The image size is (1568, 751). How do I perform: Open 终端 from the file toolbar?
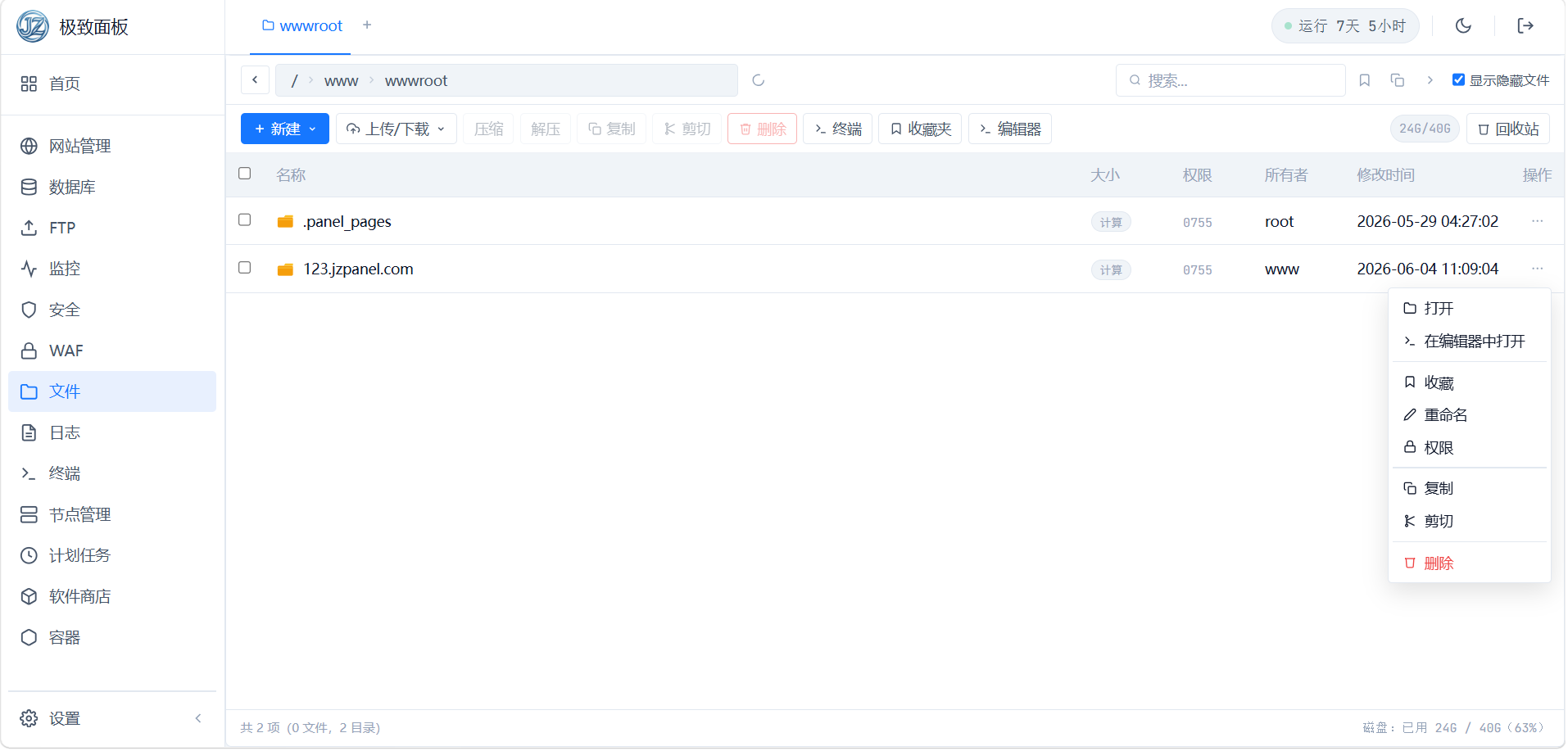point(838,129)
